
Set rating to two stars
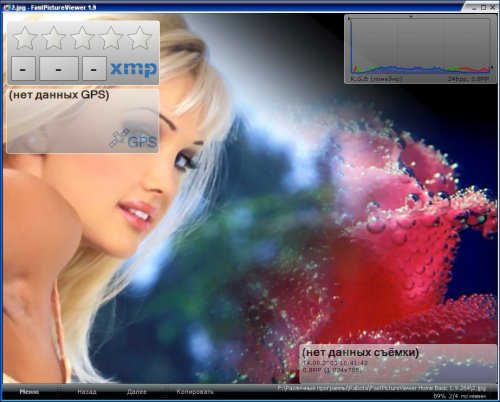point(53,38)
